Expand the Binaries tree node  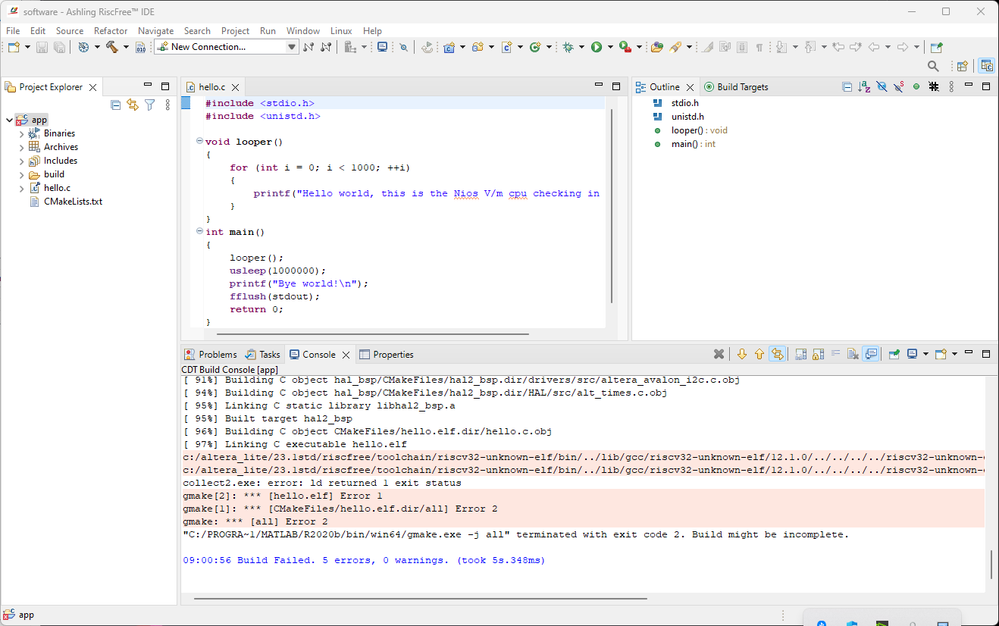click(x=22, y=133)
